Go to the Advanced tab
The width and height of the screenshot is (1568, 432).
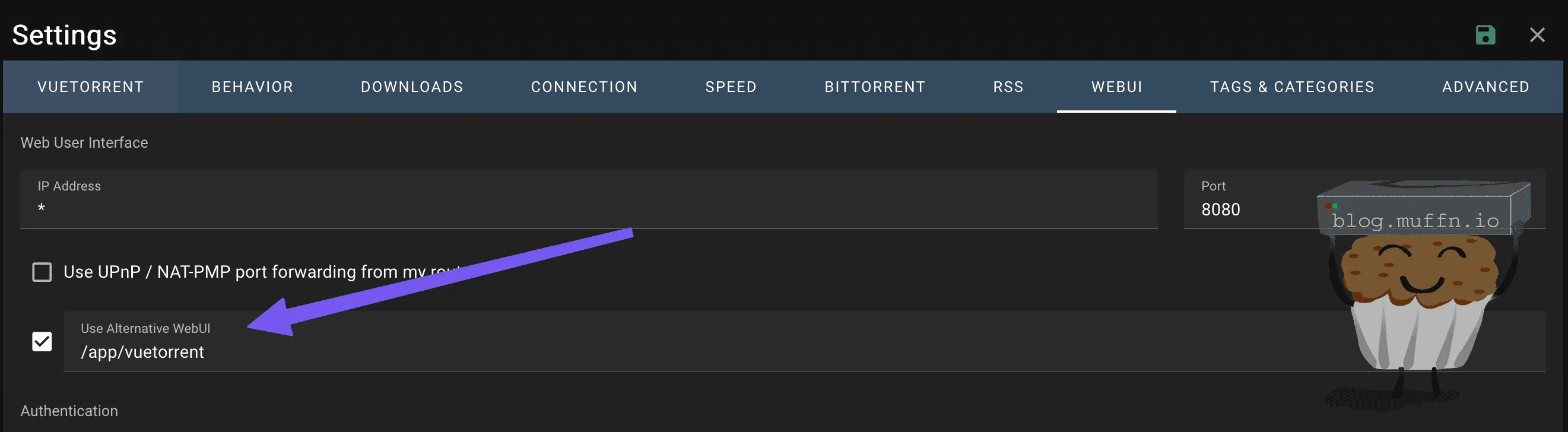1486,87
